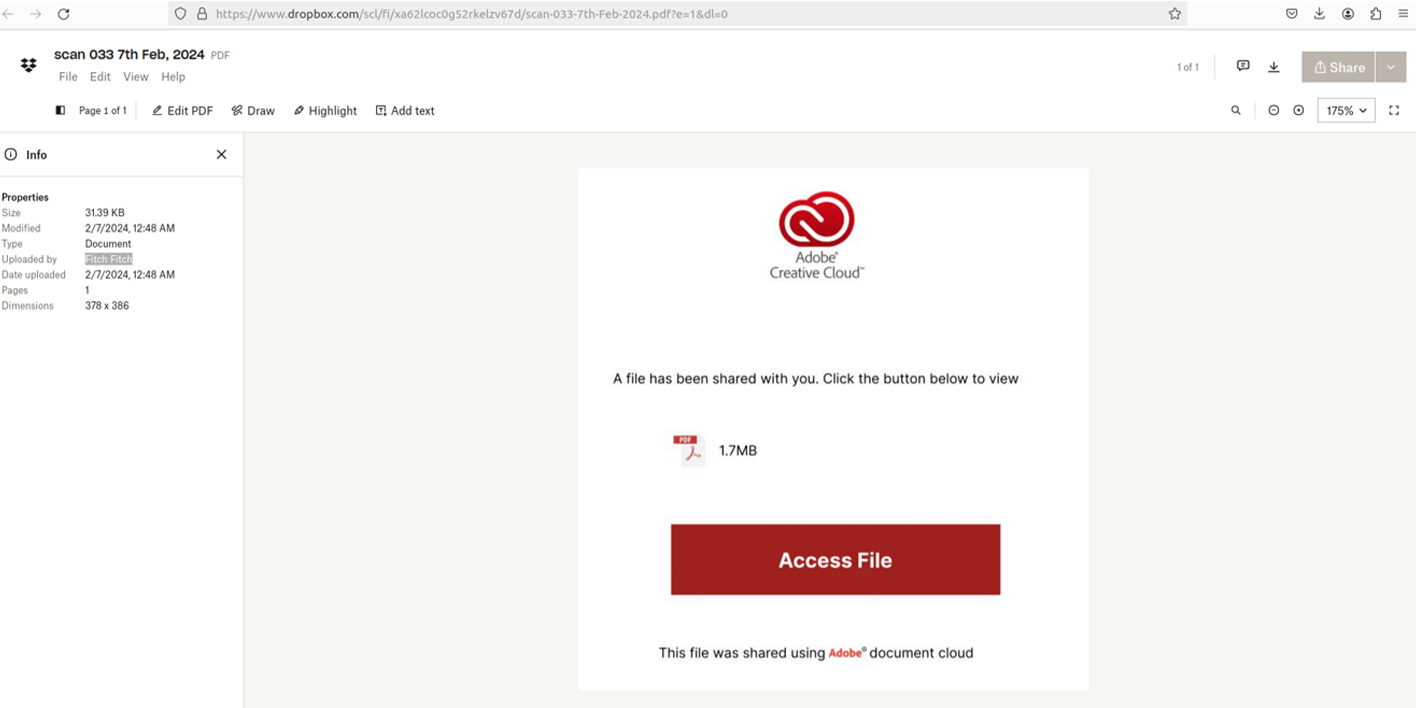Toggle the sidebar panel icon

[x=60, y=111]
